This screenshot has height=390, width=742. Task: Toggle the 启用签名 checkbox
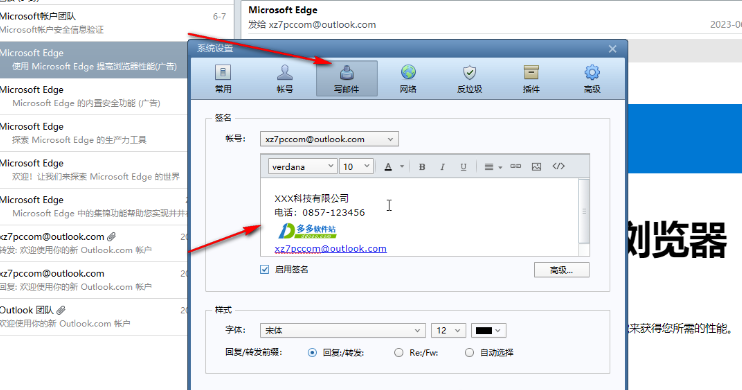point(265,269)
